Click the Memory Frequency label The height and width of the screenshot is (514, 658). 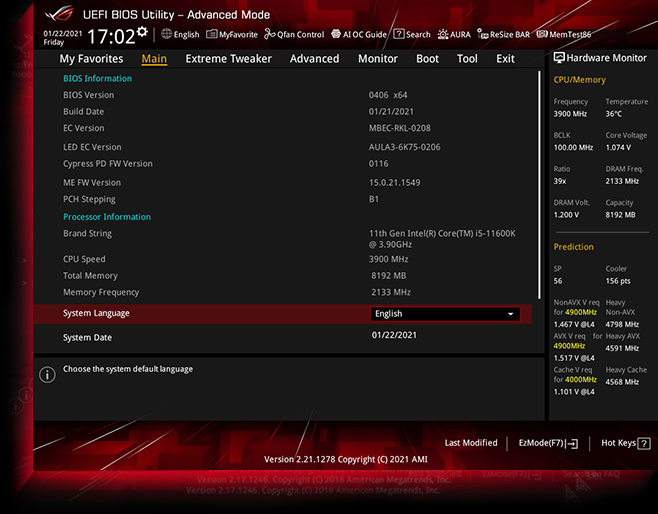(x=101, y=292)
